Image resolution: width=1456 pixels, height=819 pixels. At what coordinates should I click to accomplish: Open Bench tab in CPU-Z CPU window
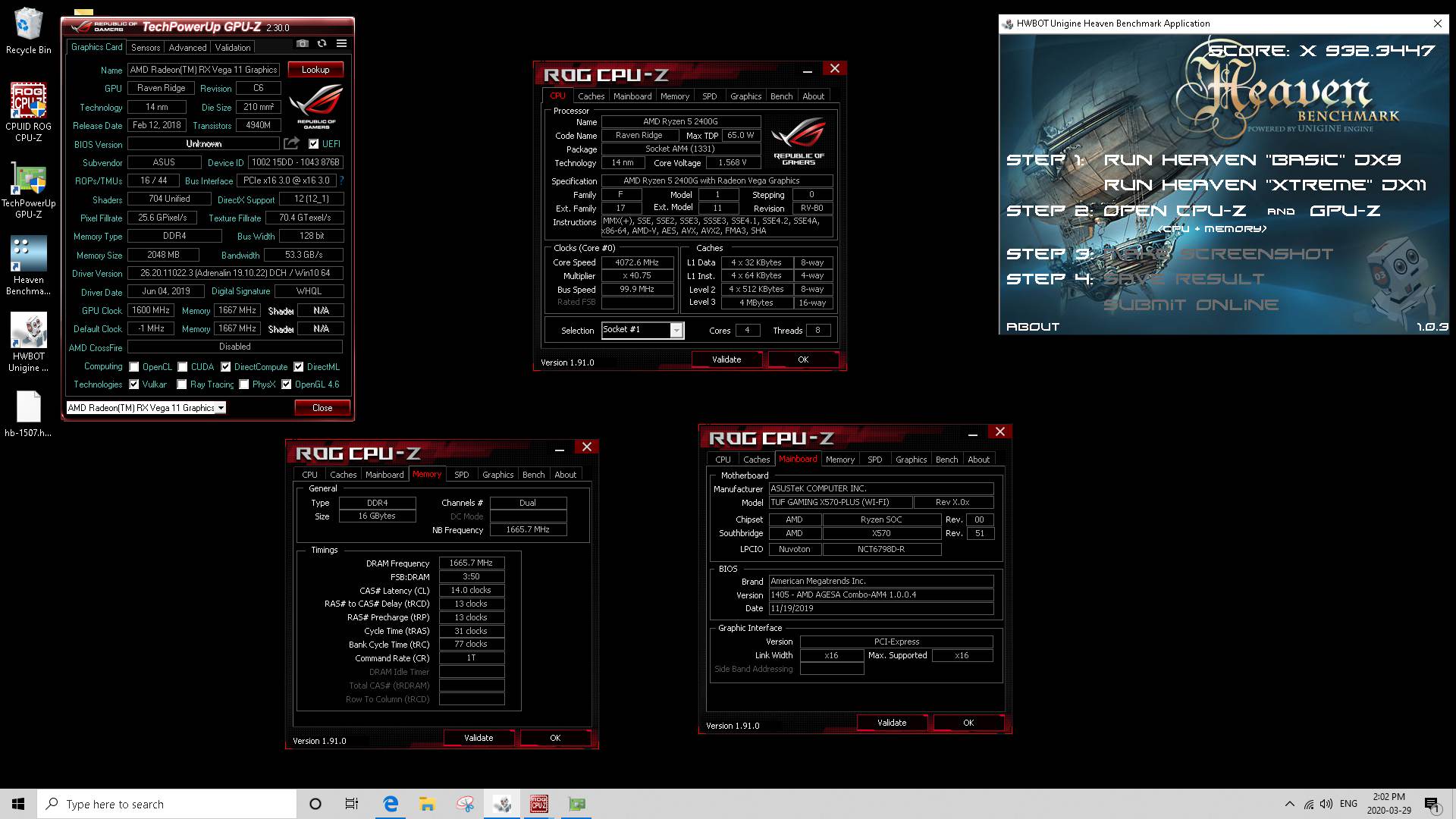[x=781, y=96]
